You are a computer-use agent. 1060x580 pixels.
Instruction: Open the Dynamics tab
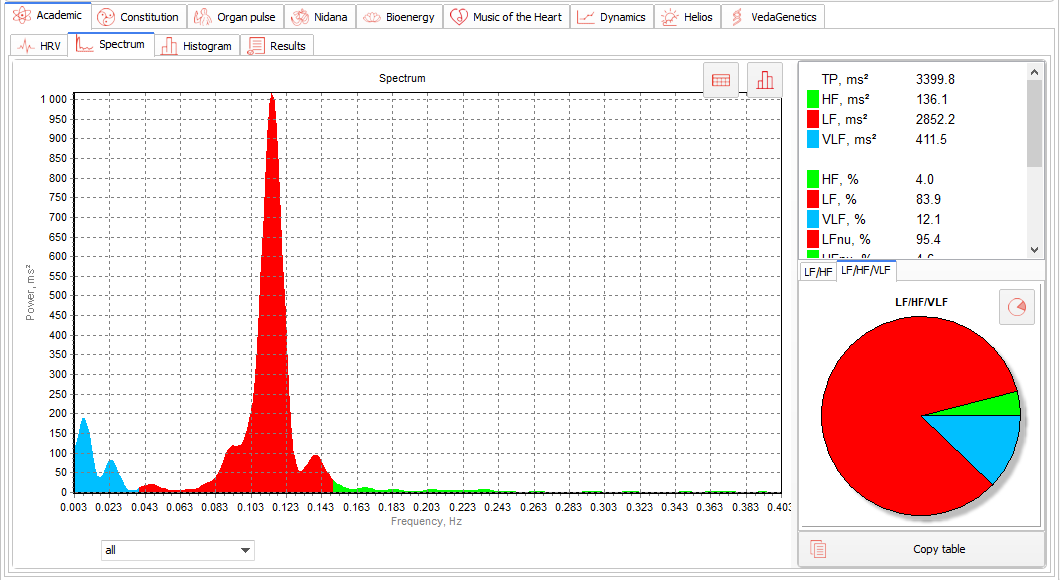(612, 17)
